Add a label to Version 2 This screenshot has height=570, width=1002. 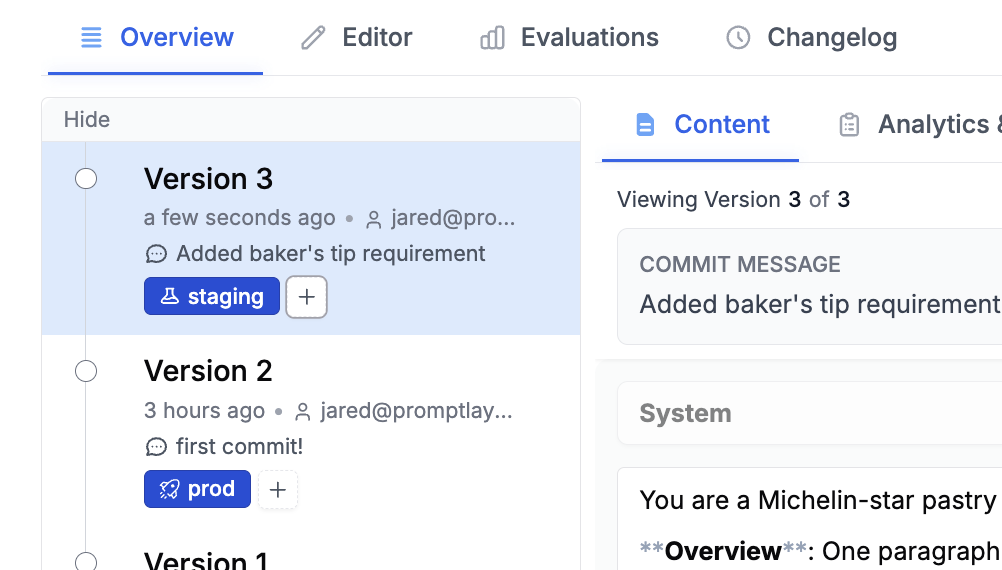tap(277, 489)
